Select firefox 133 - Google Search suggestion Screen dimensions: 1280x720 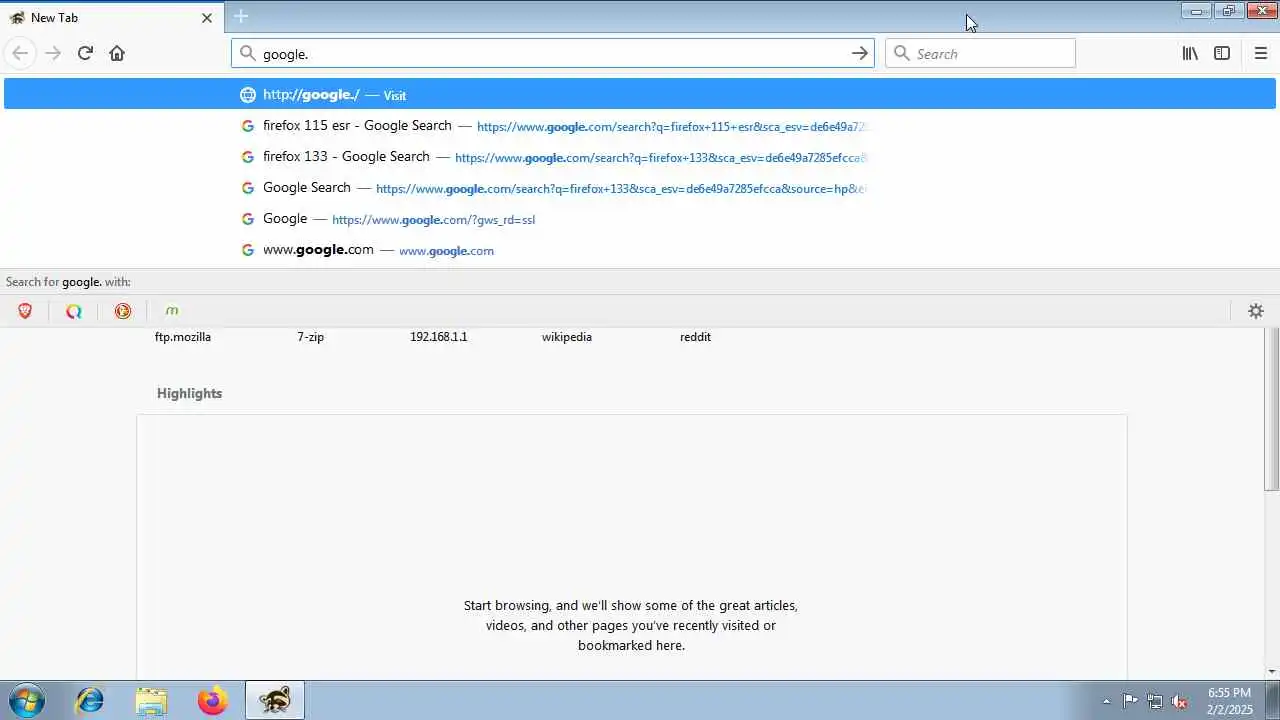pos(640,157)
